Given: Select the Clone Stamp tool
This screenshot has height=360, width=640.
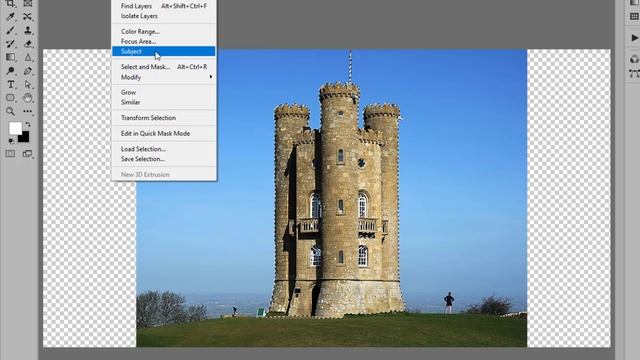Looking at the screenshot, I should tap(27, 30).
